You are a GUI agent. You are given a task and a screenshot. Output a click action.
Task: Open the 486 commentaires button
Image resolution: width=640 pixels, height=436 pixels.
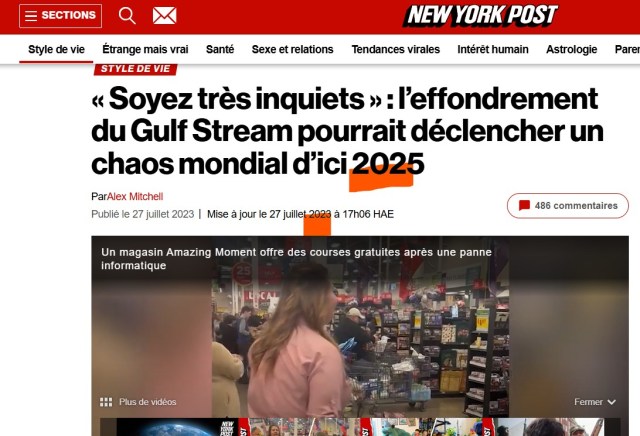pyautogui.click(x=568, y=206)
